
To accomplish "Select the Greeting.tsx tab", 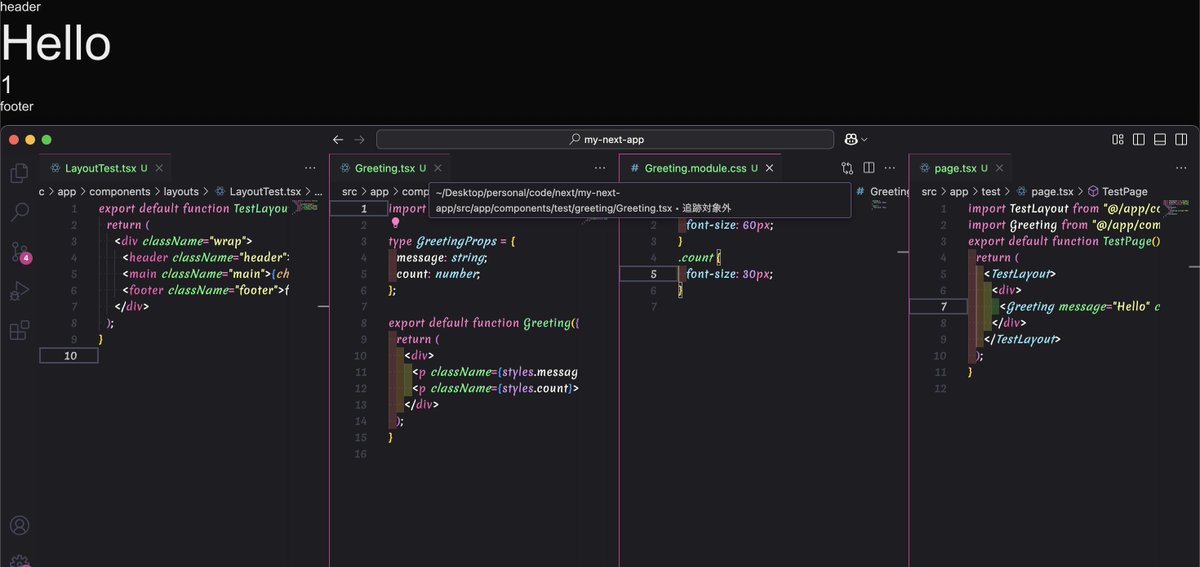I will click(x=390, y=168).
